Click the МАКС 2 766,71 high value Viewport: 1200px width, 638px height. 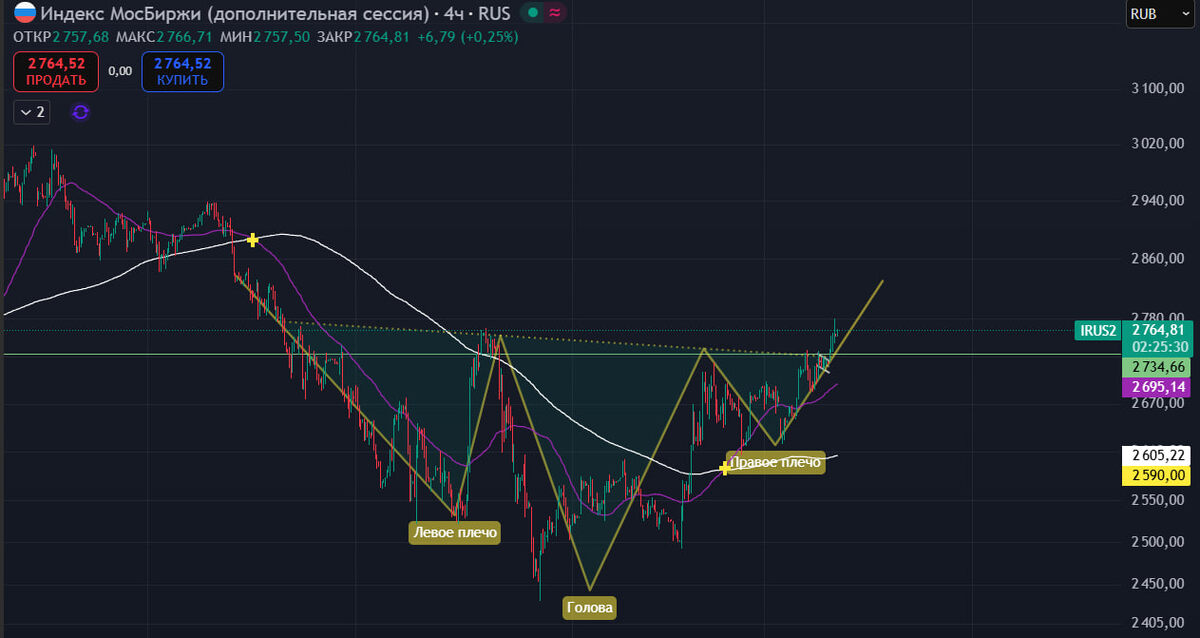click(x=164, y=36)
